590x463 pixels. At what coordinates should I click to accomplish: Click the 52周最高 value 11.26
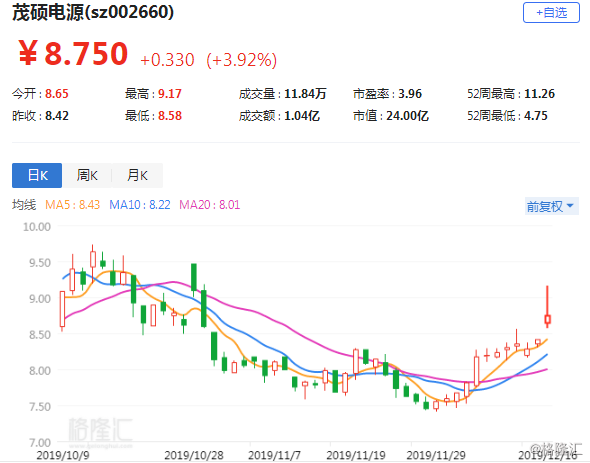coord(540,93)
